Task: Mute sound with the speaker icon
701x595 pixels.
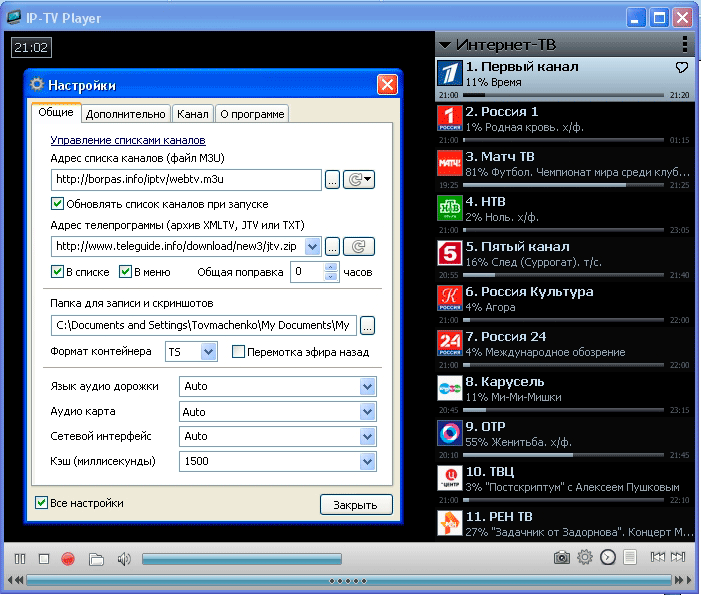Action: pyautogui.click(x=124, y=559)
